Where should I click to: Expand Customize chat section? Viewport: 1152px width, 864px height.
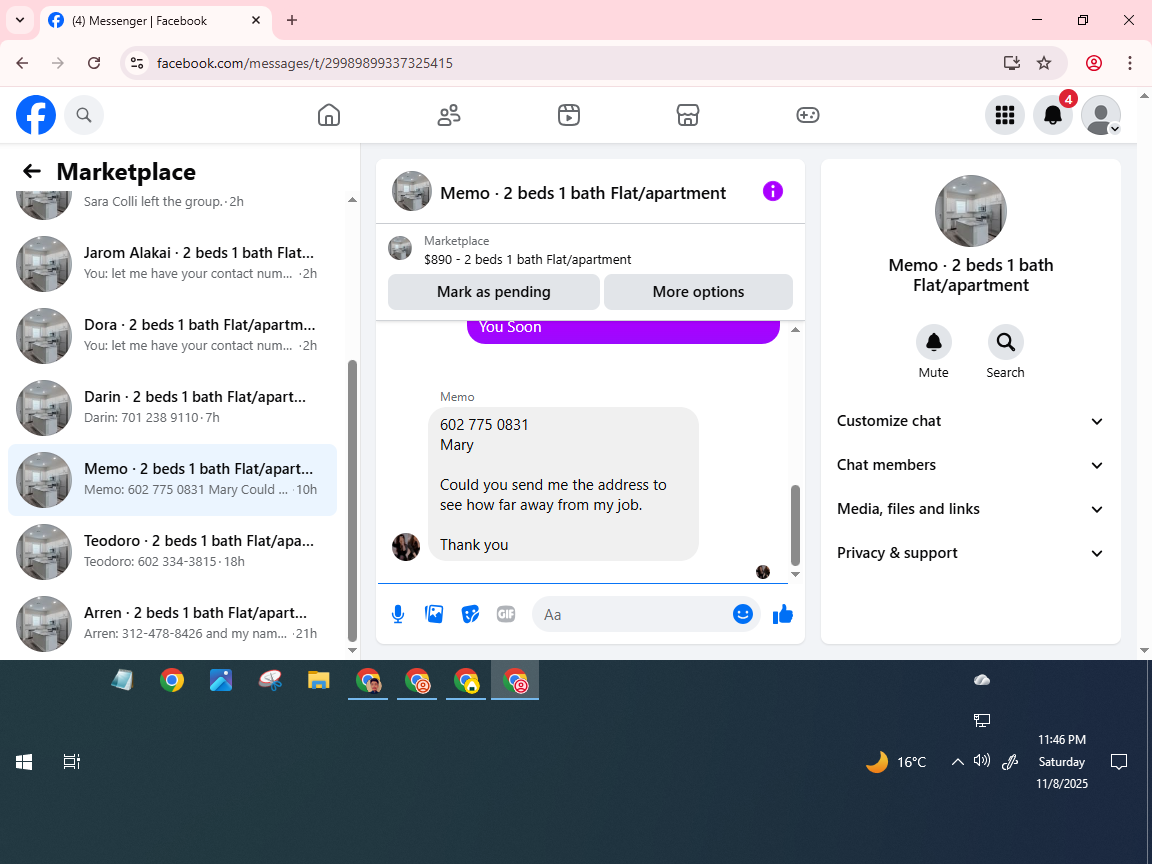coord(971,421)
